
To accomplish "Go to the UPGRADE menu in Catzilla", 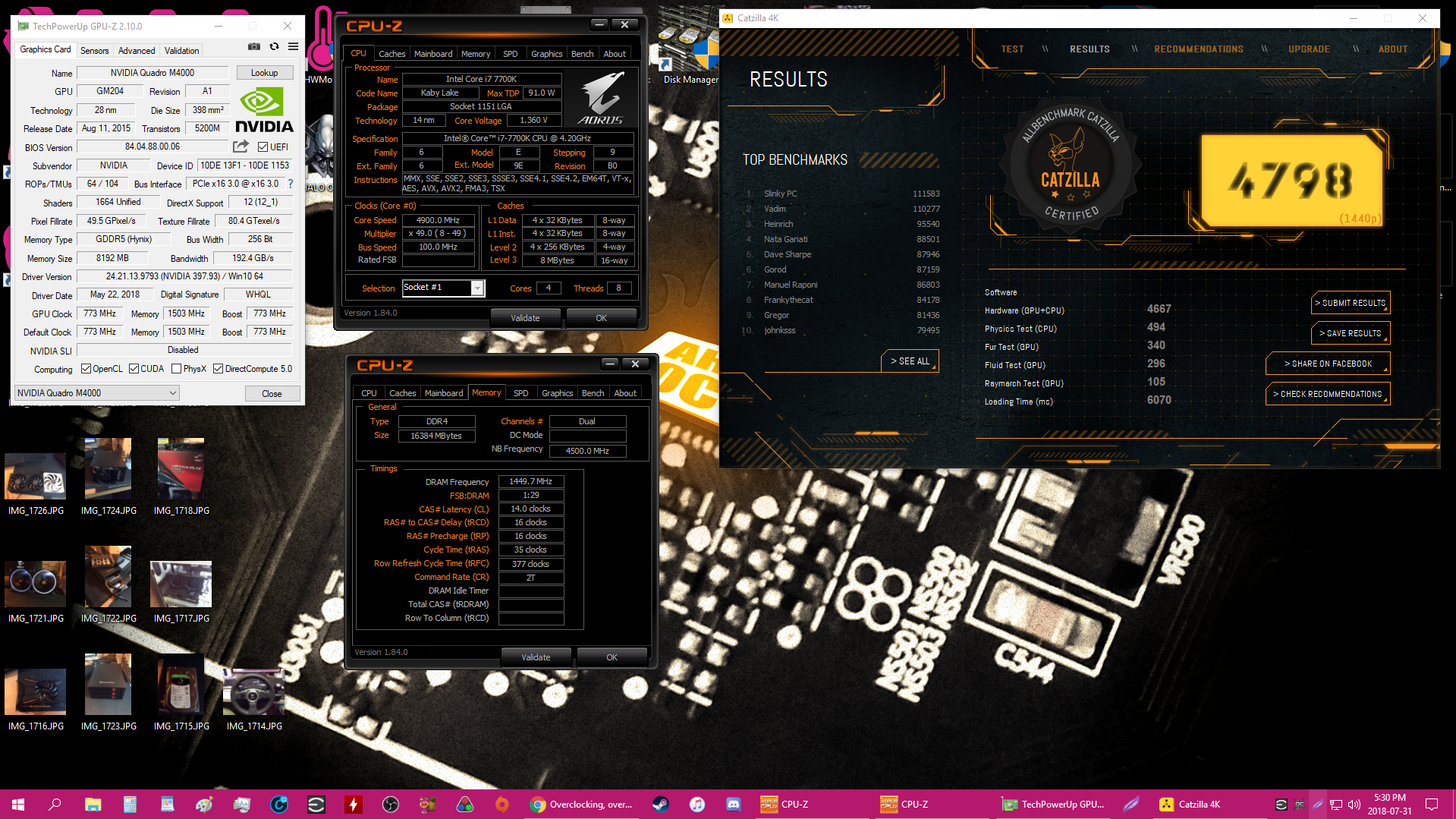I will click(1309, 49).
